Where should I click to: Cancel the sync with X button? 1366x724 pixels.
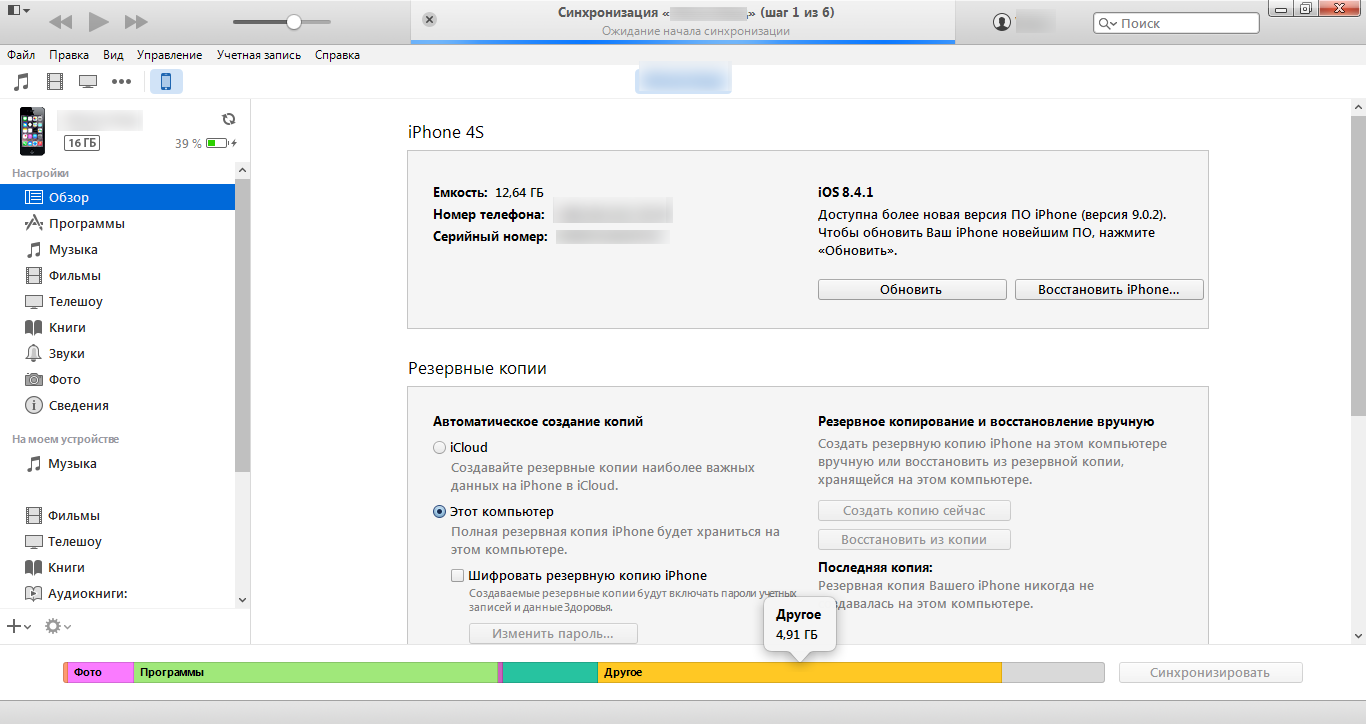point(429,20)
